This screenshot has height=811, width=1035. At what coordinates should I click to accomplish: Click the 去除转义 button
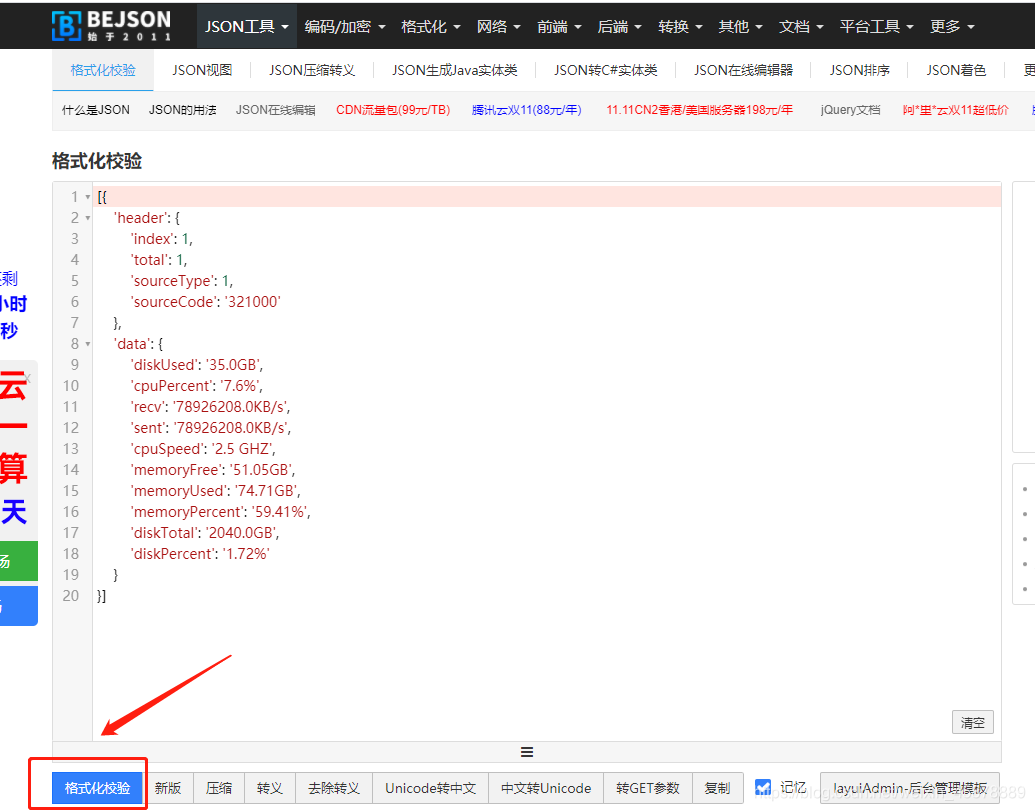tap(334, 788)
